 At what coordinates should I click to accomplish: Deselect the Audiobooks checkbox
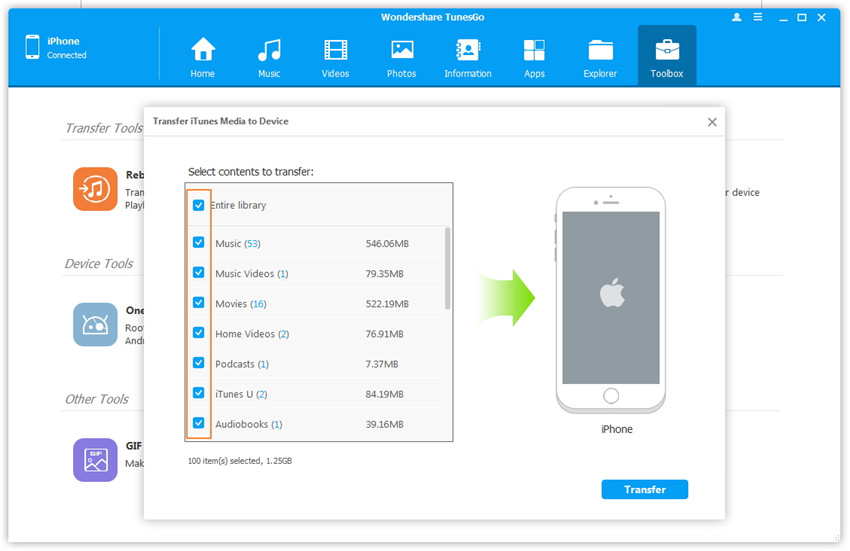[199, 423]
